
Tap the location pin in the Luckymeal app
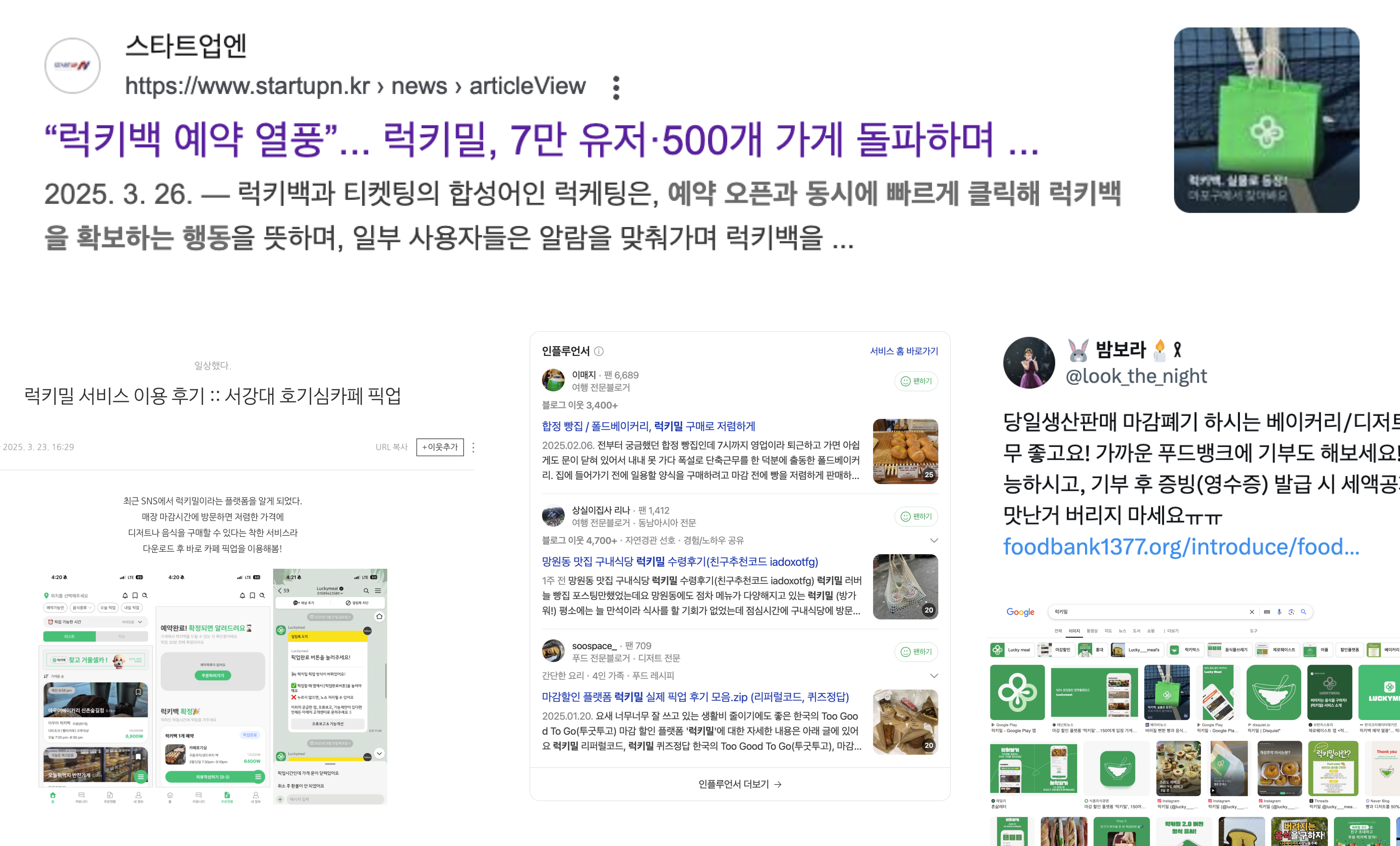point(47,596)
